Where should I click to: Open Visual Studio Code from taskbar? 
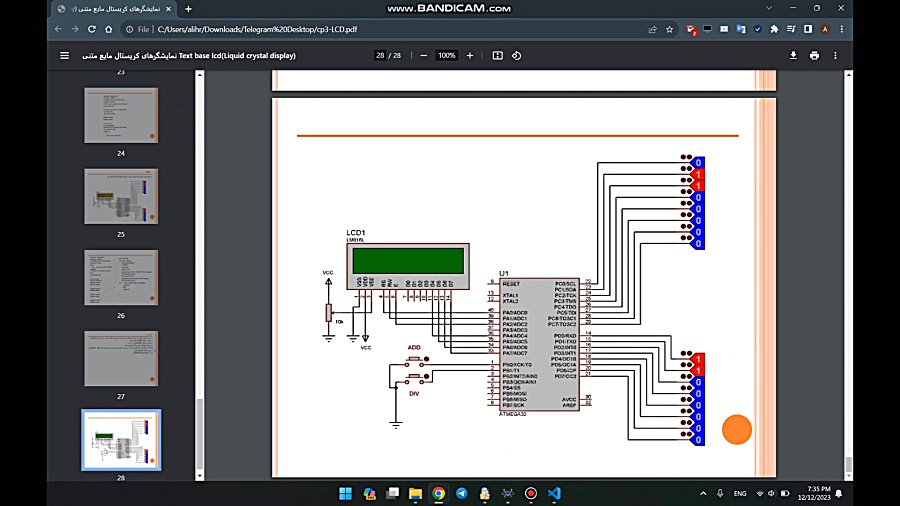pyautogui.click(x=554, y=493)
